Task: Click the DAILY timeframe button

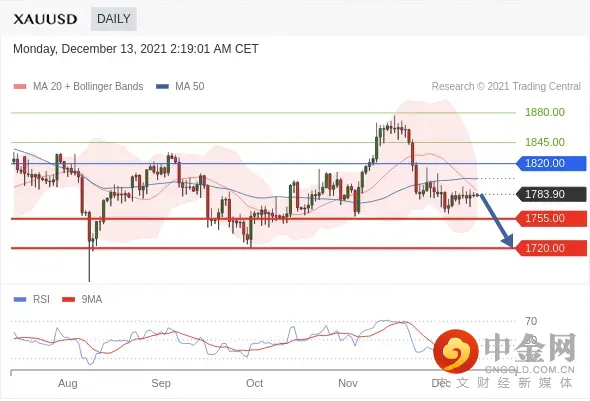Action: click(113, 19)
